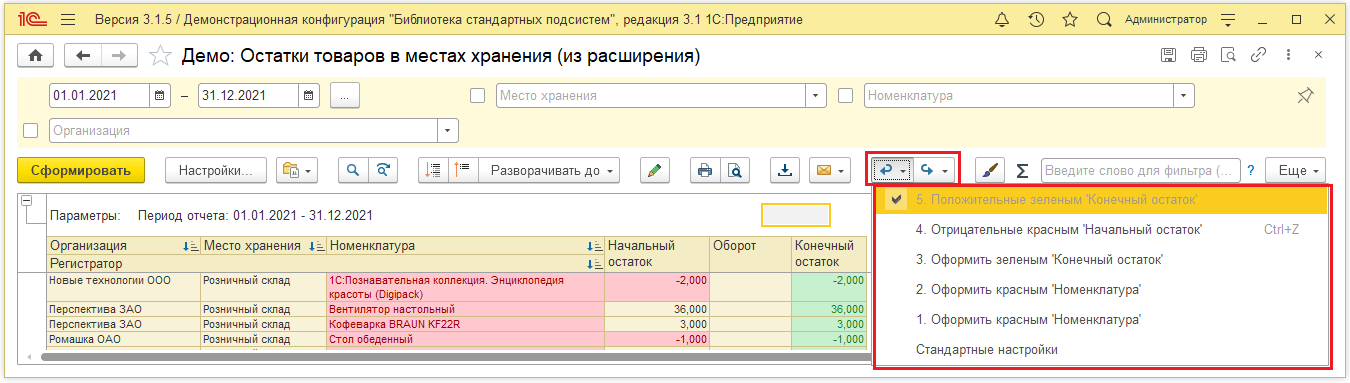This screenshot has height=383, width=1350.
Task: Calculate sum with sigma icon
Action: (x=1022, y=170)
